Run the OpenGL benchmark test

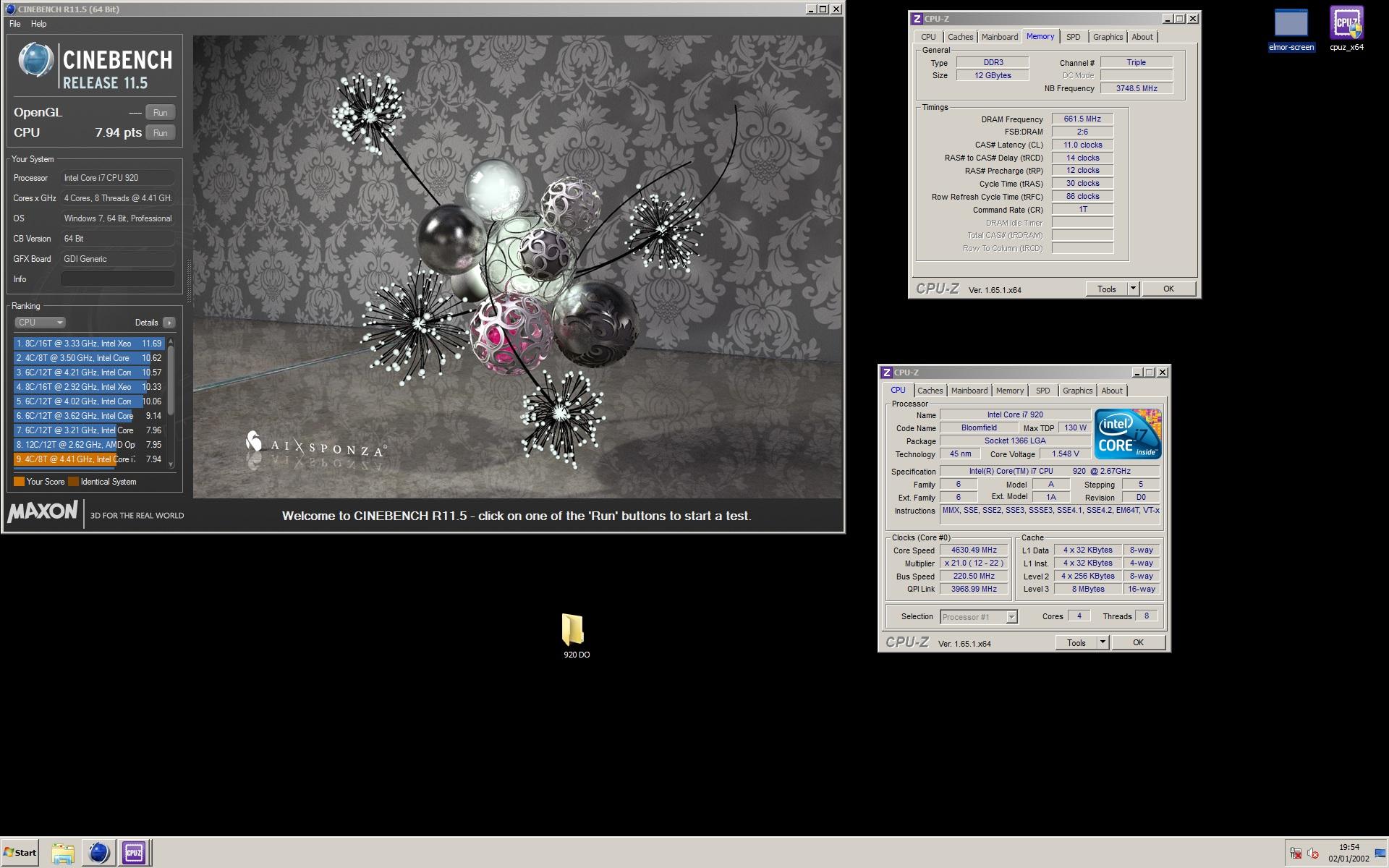[x=160, y=112]
